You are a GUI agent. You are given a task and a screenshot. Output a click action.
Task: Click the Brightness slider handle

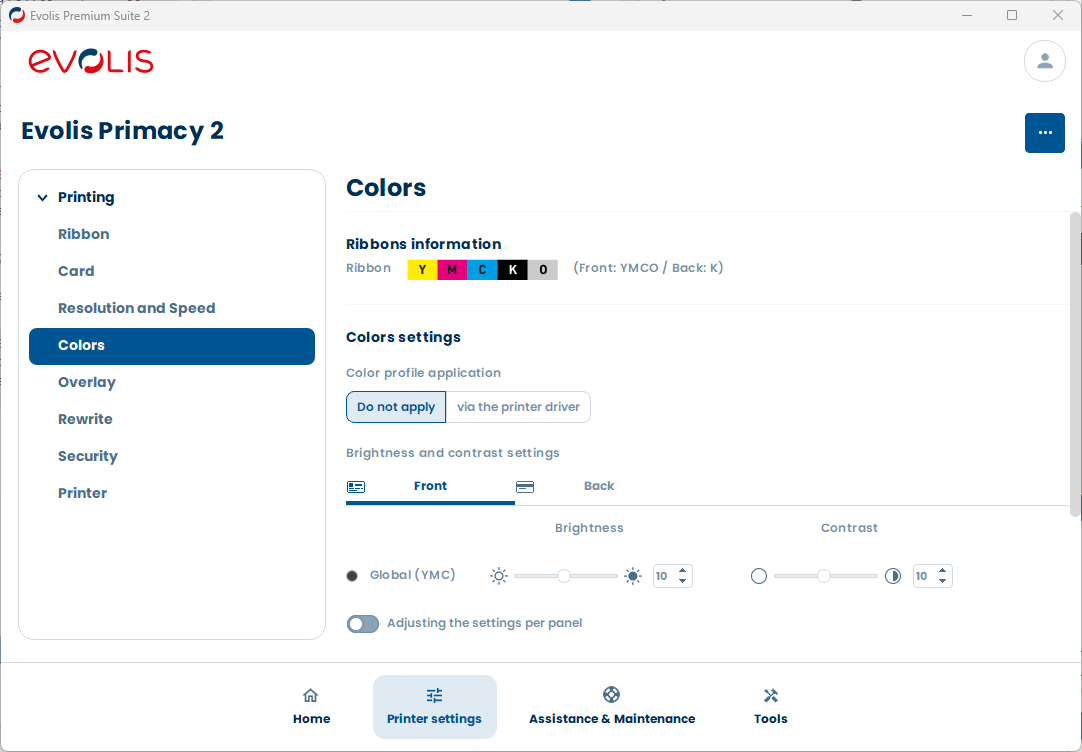tap(564, 576)
